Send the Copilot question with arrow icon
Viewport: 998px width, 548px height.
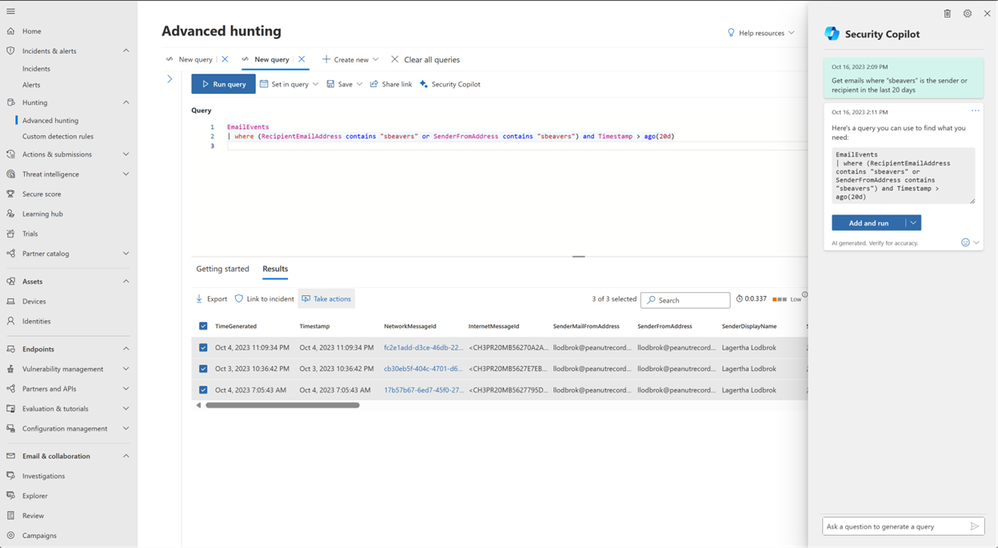974,526
